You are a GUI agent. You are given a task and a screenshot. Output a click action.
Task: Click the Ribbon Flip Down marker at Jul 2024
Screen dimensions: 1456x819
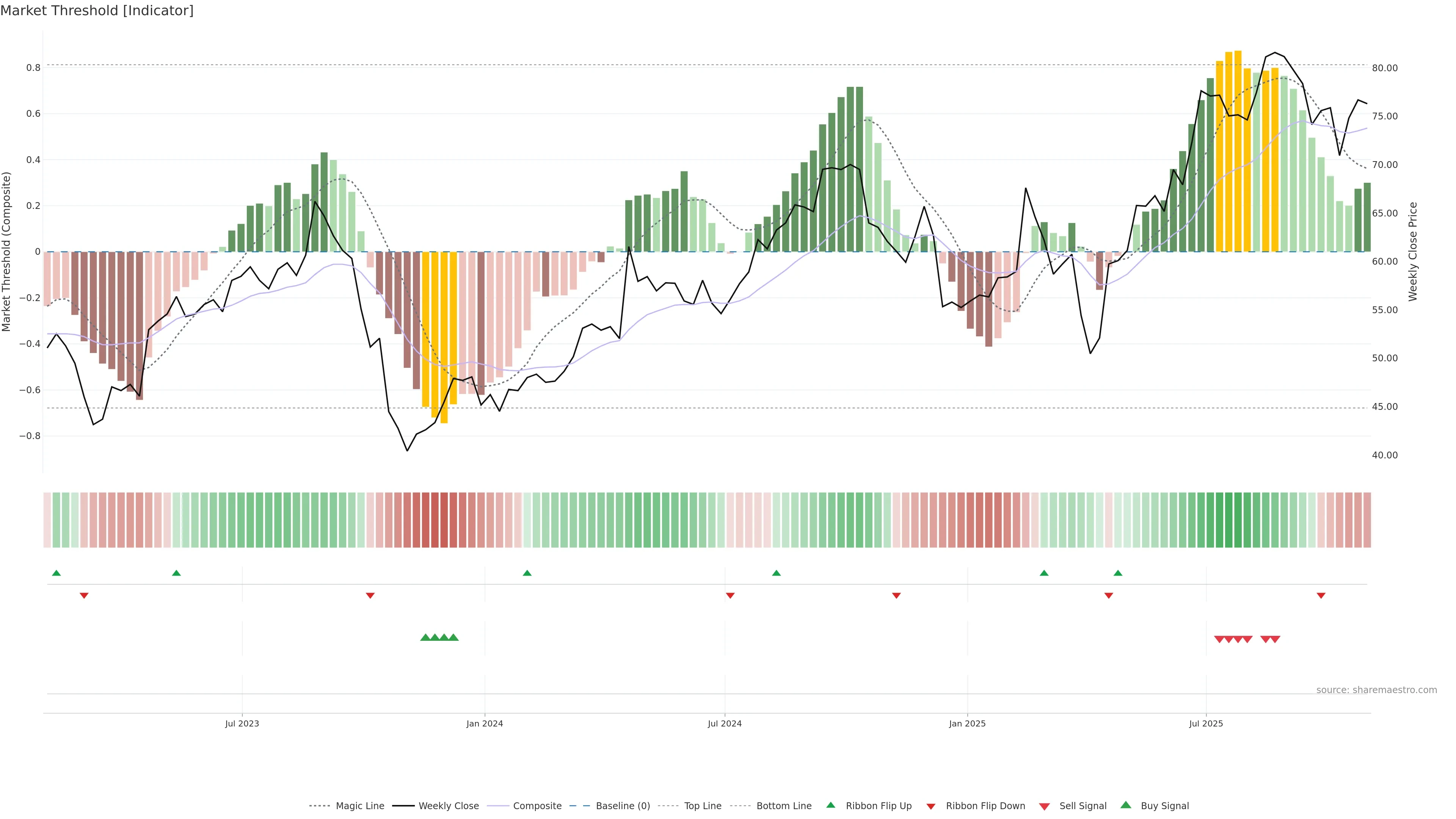click(x=730, y=595)
